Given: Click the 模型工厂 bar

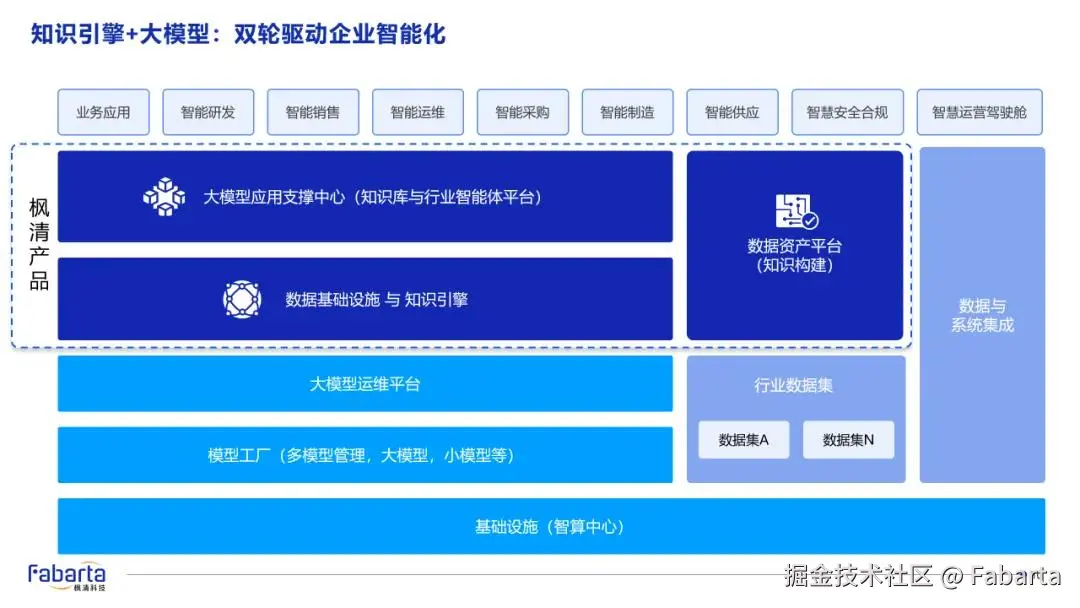Looking at the screenshot, I should (x=365, y=455).
